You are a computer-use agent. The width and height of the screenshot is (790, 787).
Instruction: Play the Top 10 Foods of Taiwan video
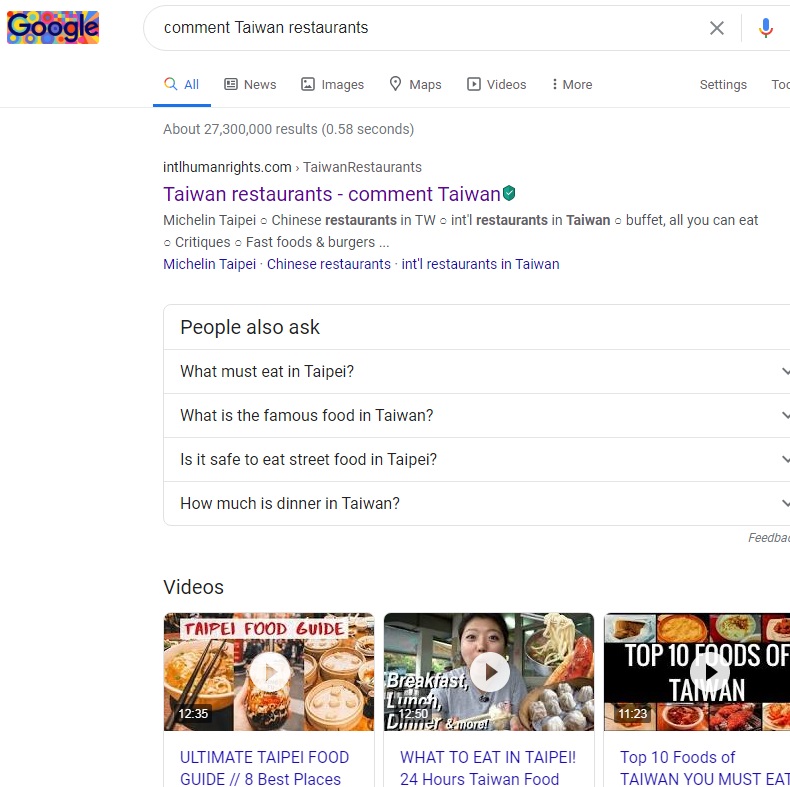pyautogui.click(x=709, y=672)
